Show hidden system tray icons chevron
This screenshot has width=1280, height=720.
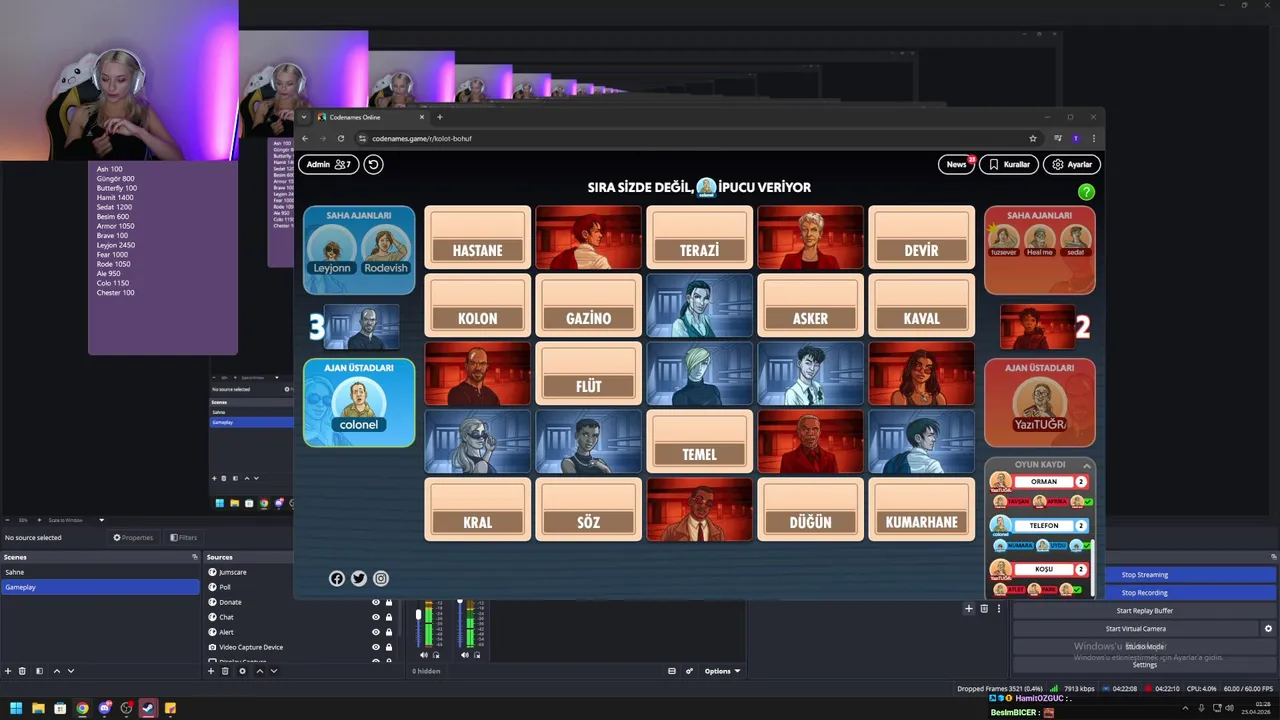point(1186,708)
